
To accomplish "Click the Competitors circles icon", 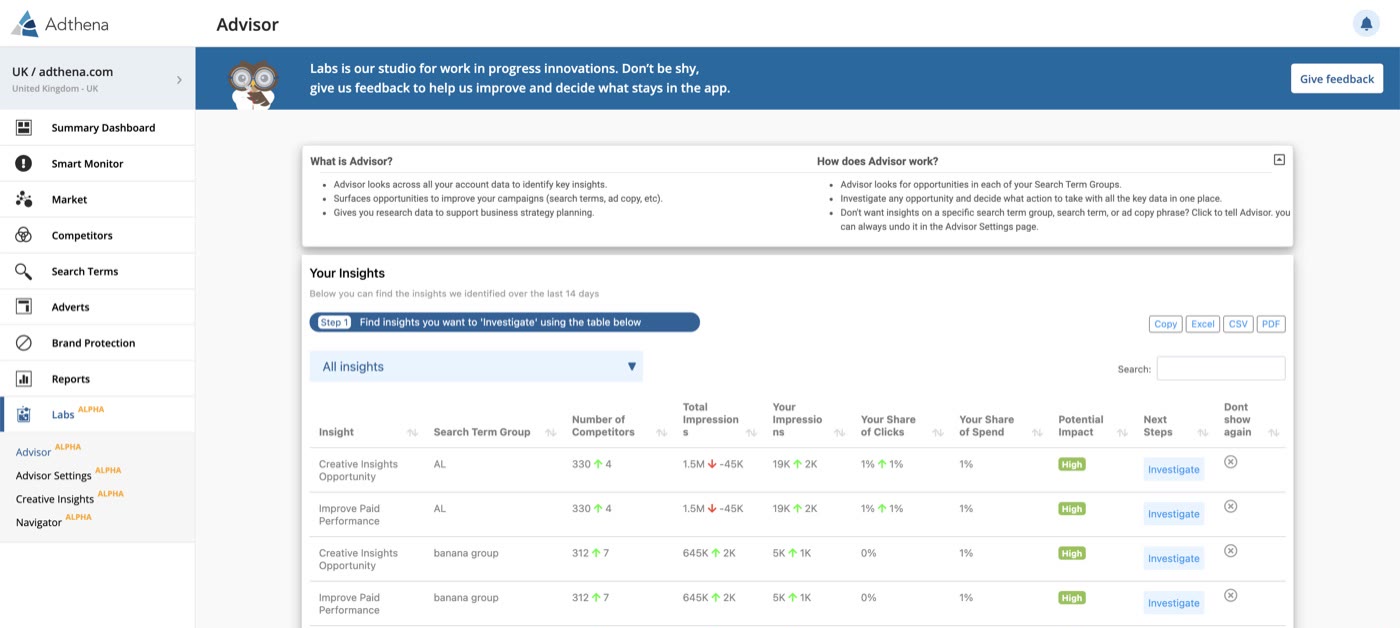I will coord(24,235).
